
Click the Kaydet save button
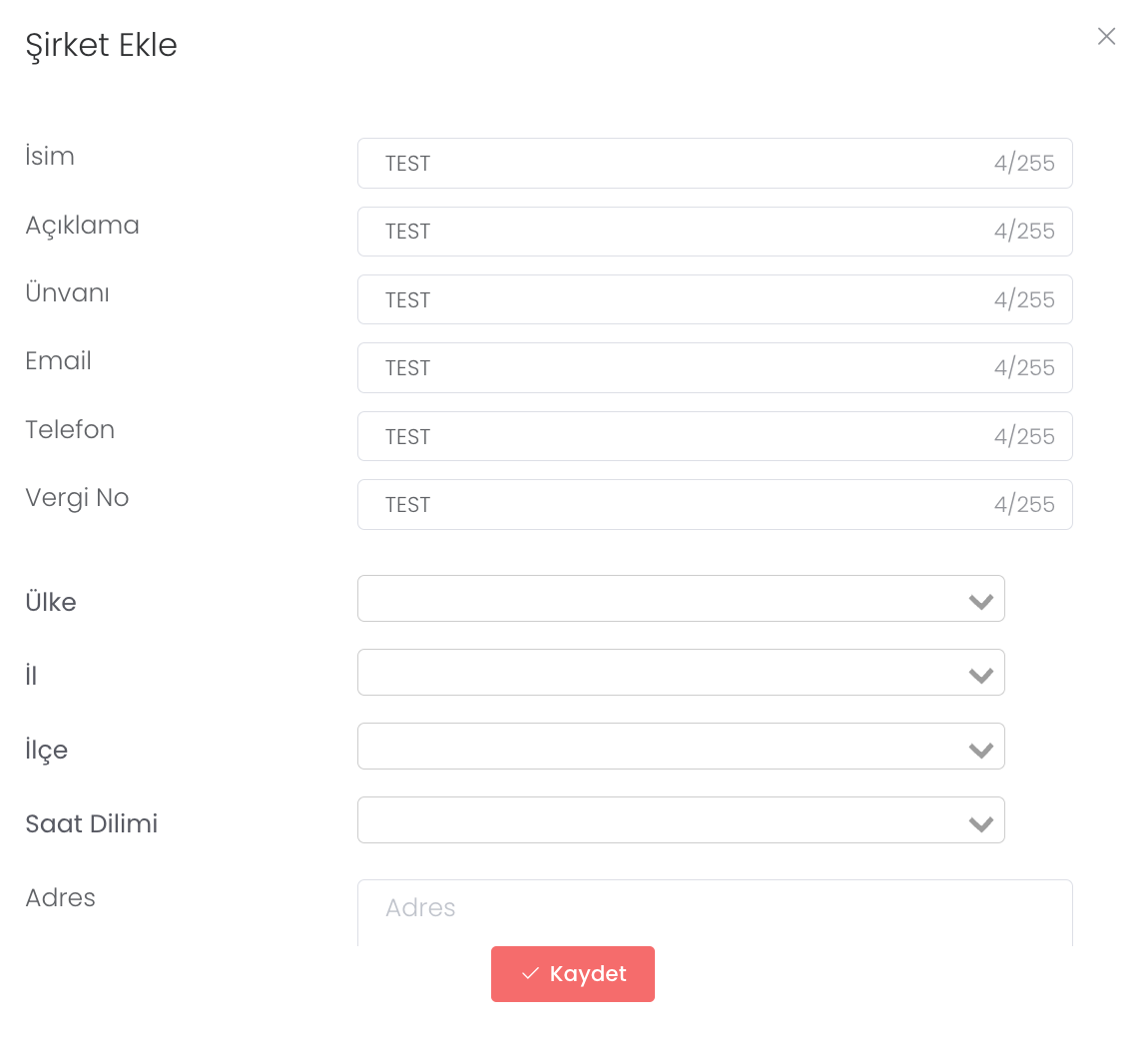point(573,974)
